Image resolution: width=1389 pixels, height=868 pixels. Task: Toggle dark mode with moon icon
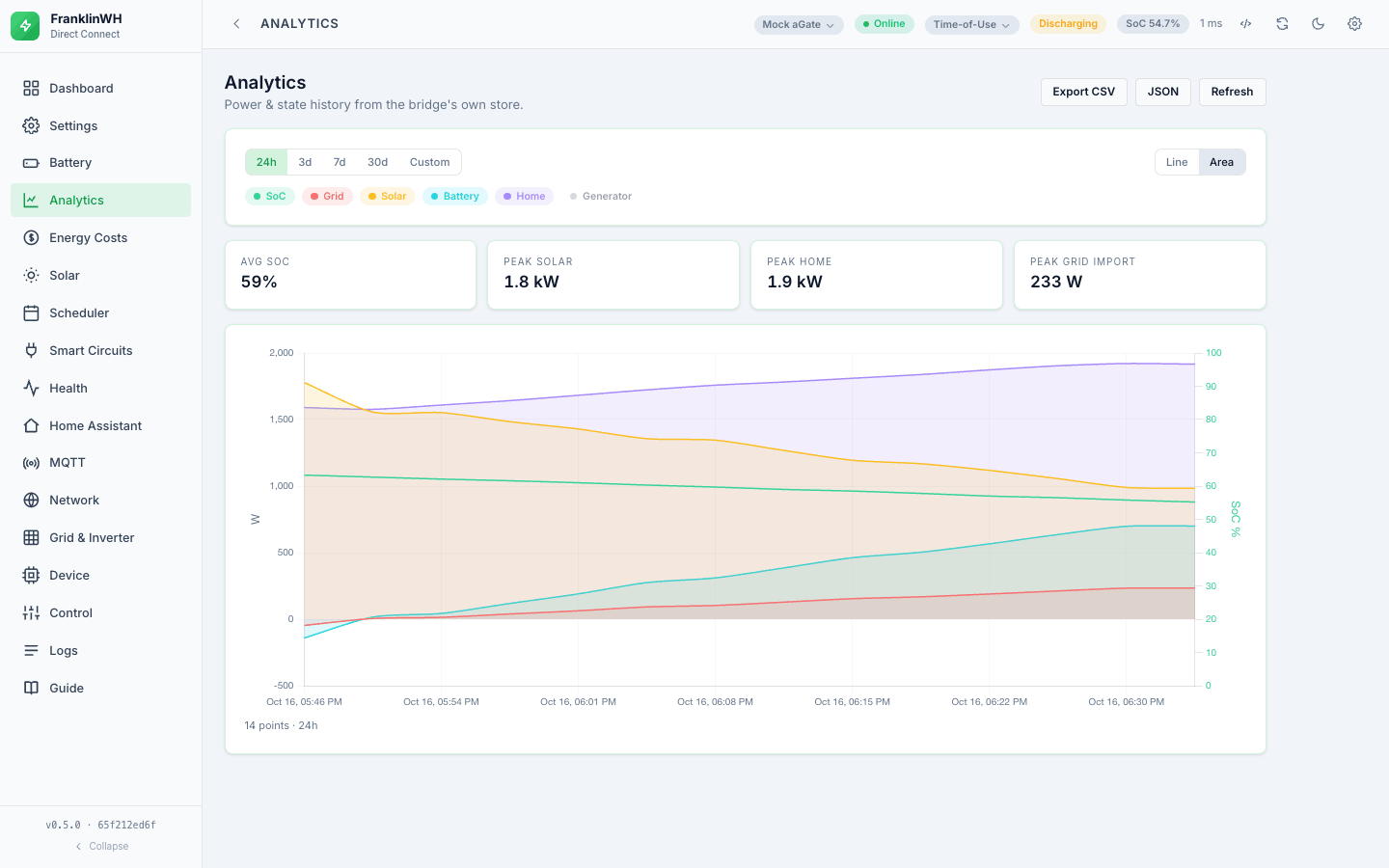click(1319, 24)
